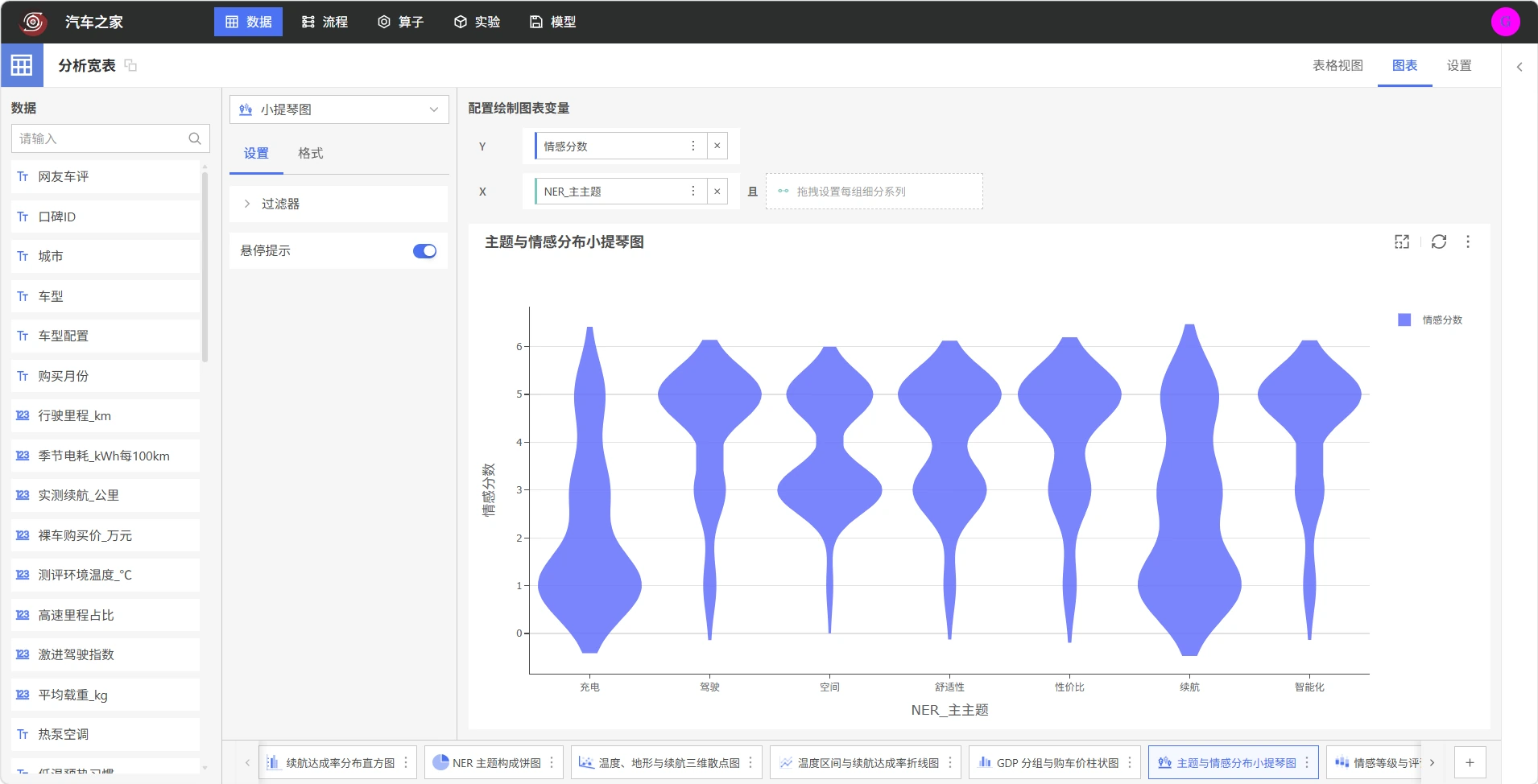
Task: Switch to 模型 menu
Action: [x=552, y=22]
